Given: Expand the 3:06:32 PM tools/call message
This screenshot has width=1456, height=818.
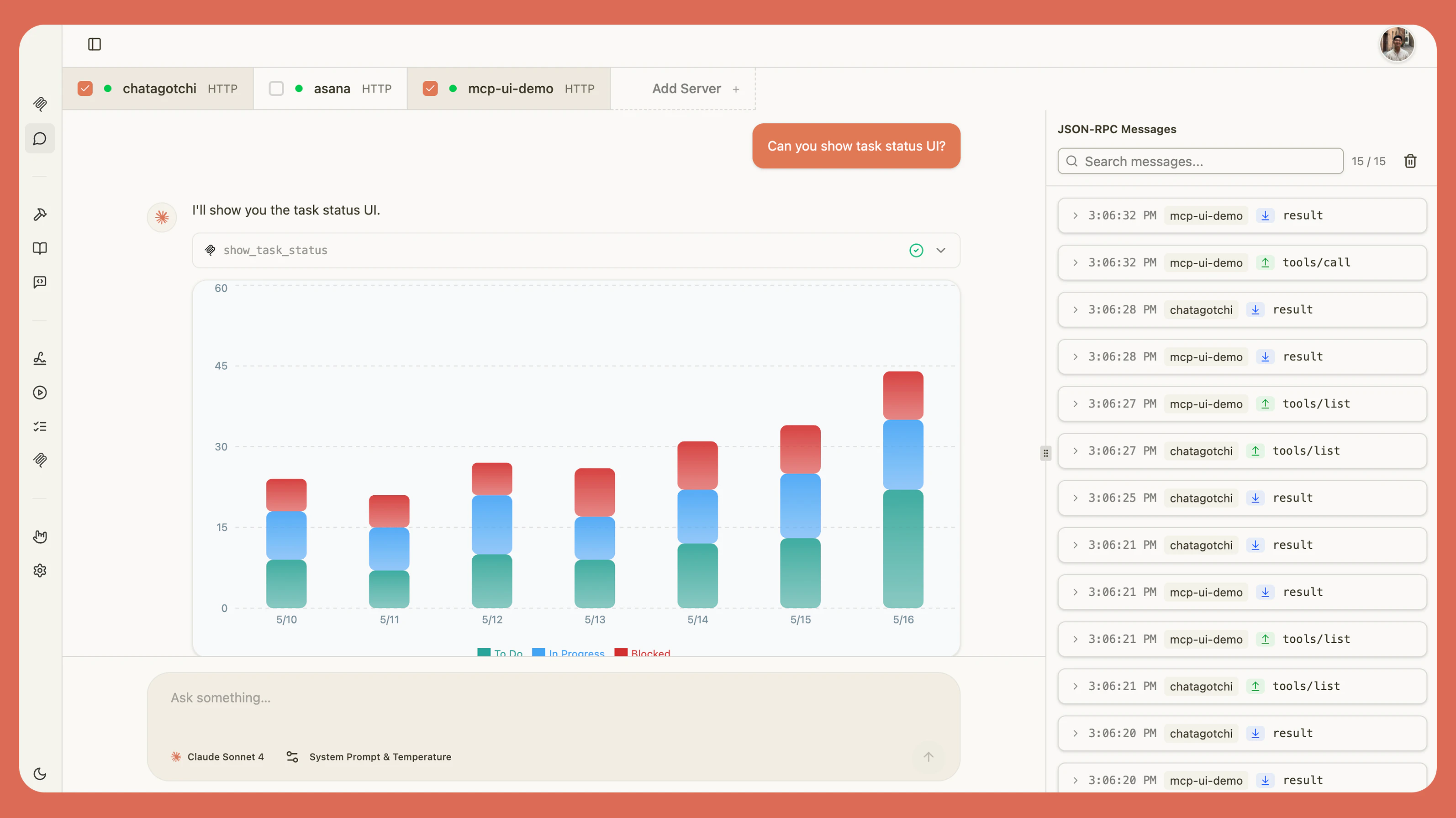Looking at the screenshot, I should [1075, 262].
